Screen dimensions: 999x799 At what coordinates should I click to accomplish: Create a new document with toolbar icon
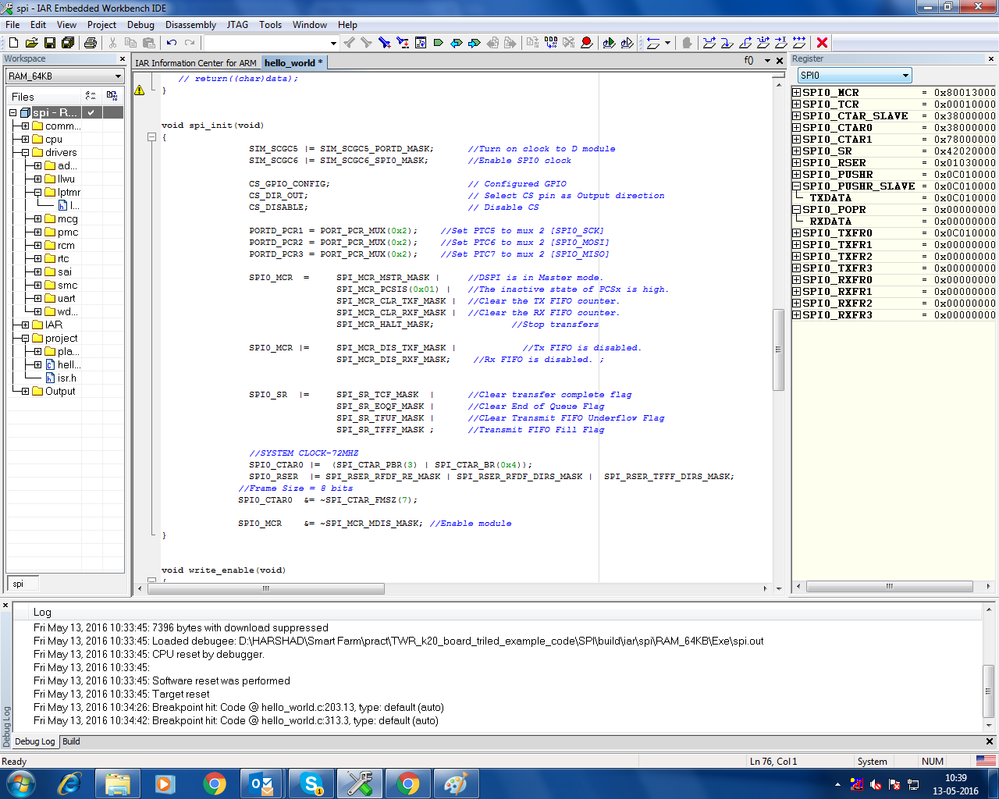tap(13, 43)
